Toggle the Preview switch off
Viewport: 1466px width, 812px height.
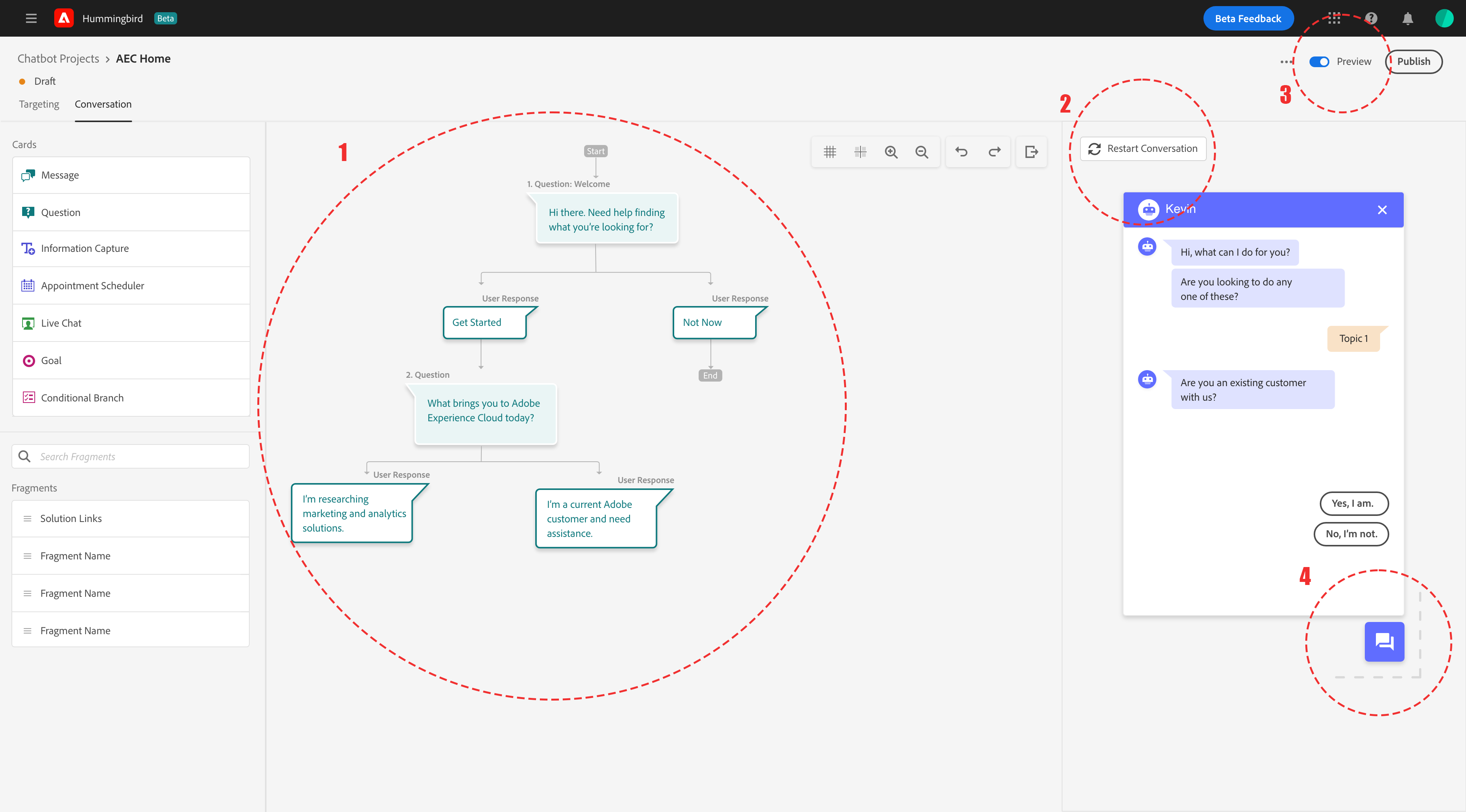pos(1319,61)
